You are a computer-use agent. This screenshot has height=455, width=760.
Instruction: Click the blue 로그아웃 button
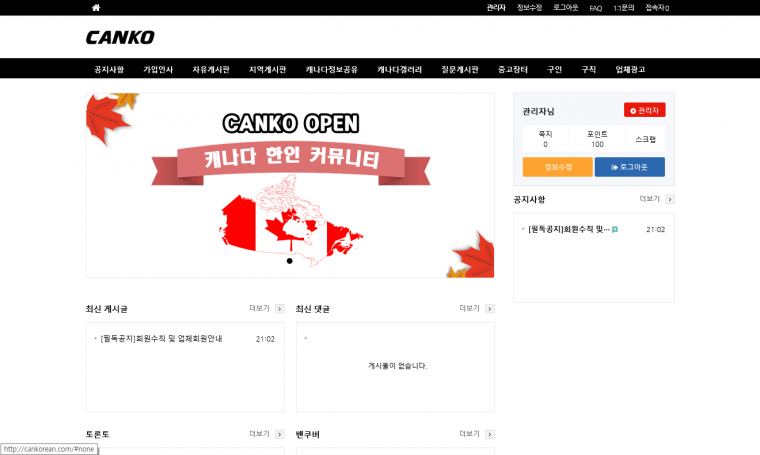click(x=630, y=167)
